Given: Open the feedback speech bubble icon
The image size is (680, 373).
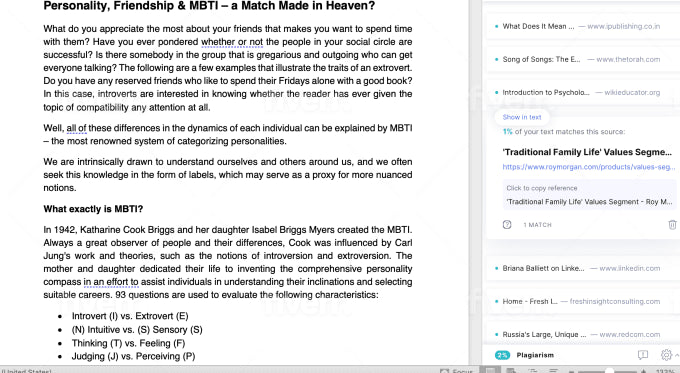Looking at the screenshot, I should 643,355.
